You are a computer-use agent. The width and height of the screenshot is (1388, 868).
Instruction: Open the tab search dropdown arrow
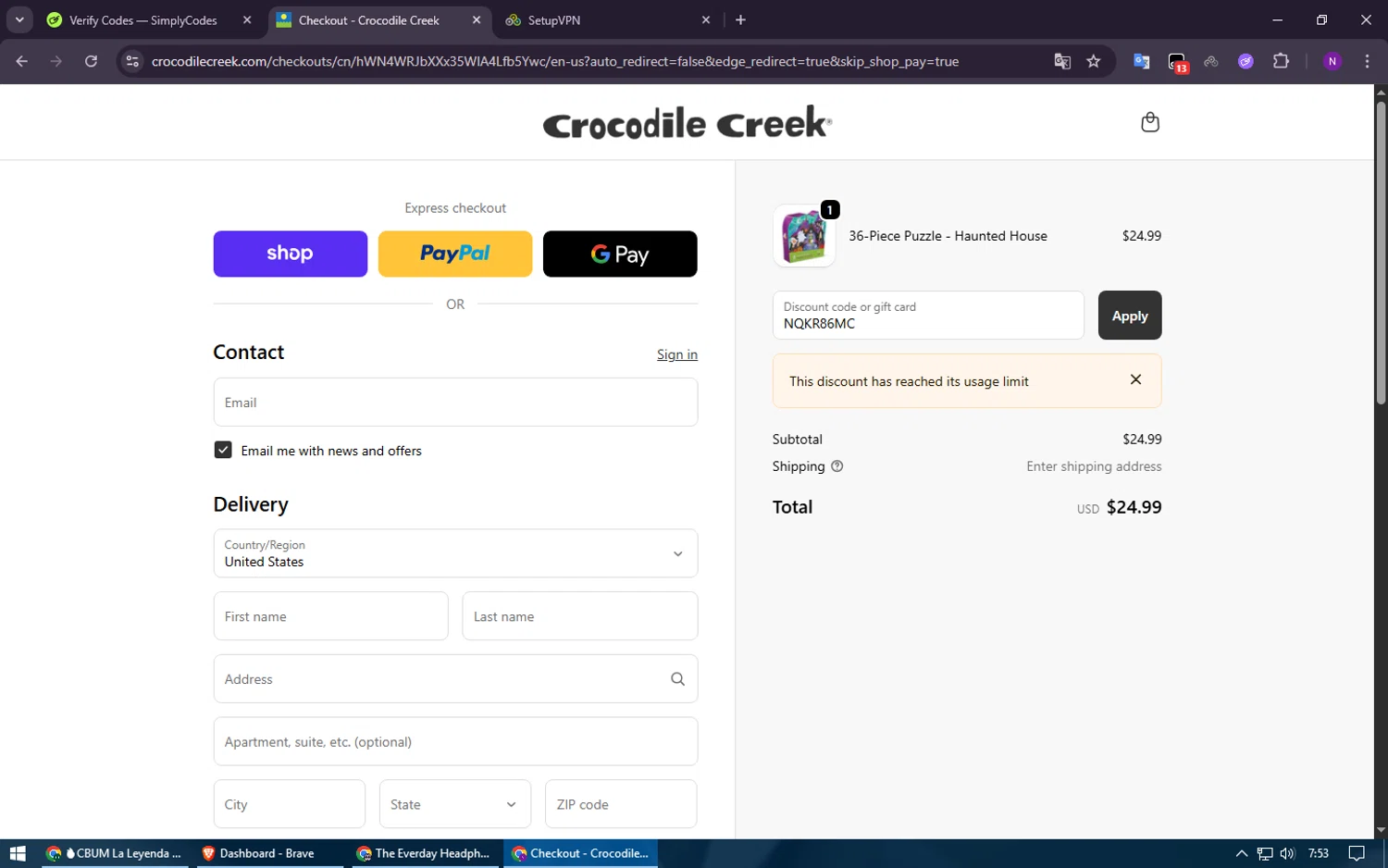pyautogui.click(x=19, y=19)
